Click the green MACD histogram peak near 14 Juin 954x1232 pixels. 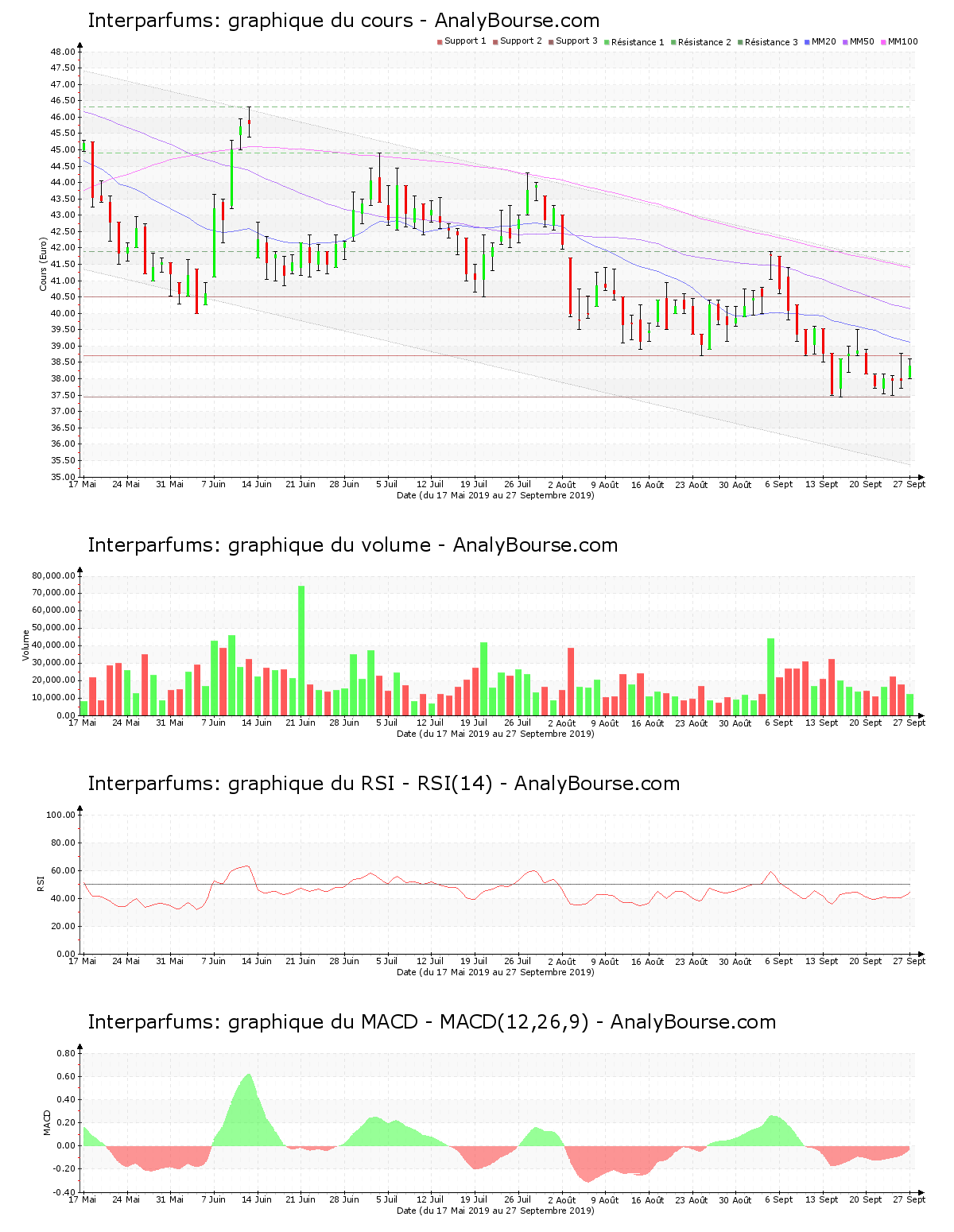[x=248, y=1110]
